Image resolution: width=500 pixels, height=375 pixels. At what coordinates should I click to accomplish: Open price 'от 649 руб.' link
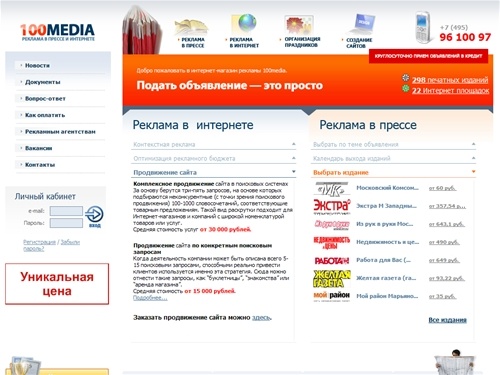click(444, 260)
